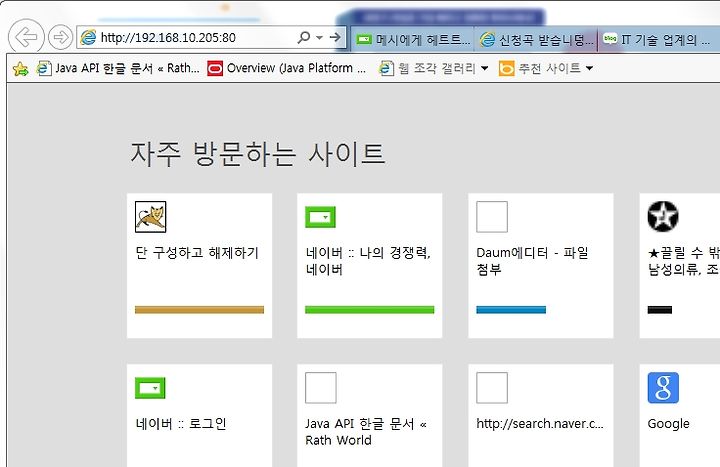Click the blank icon on search.naver tile
720x467 pixels.
[x=492, y=388]
